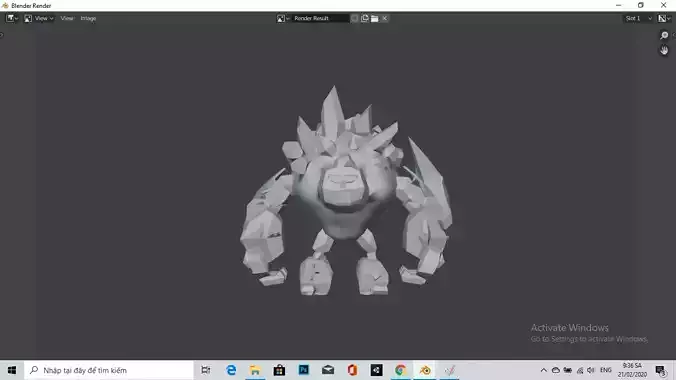This screenshot has width=676, height=380.
Task: Open the View mode dropdown beside the editor type
Action: pyautogui.click(x=39, y=18)
